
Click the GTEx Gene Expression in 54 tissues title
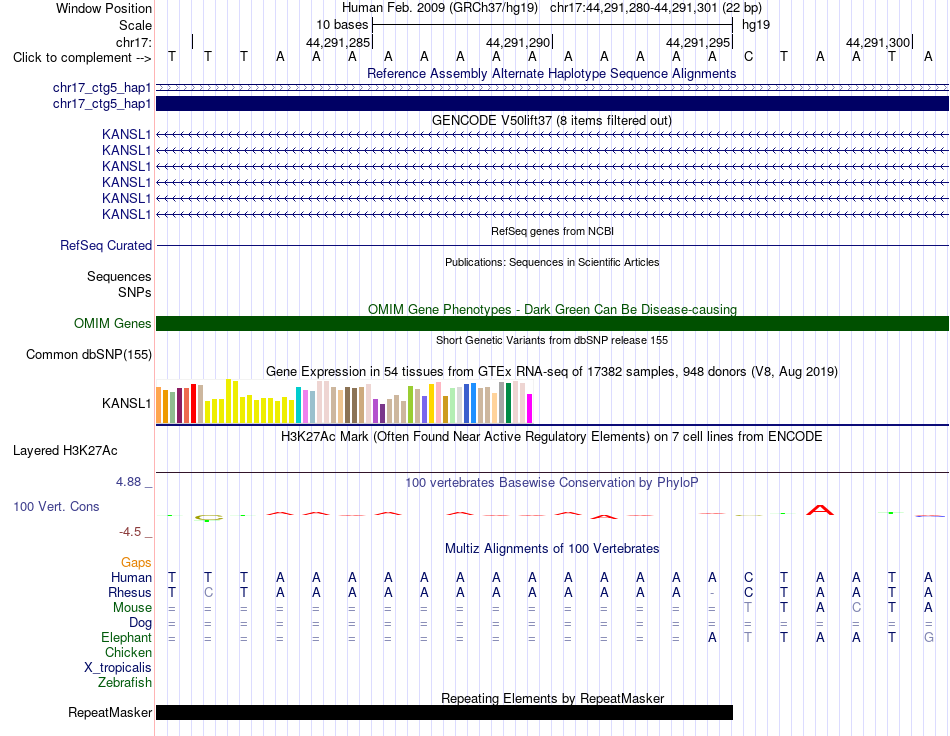[x=552, y=371]
